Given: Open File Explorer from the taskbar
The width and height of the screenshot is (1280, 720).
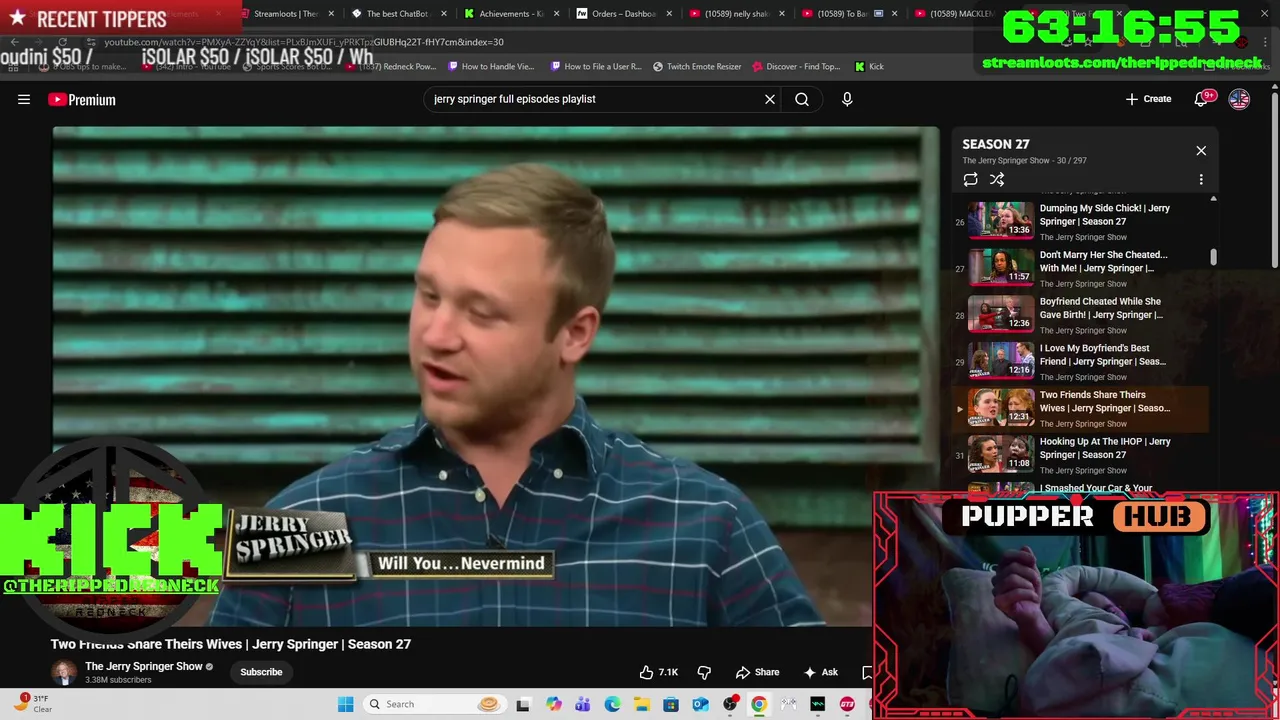Looking at the screenshot, I should [642, 704].
